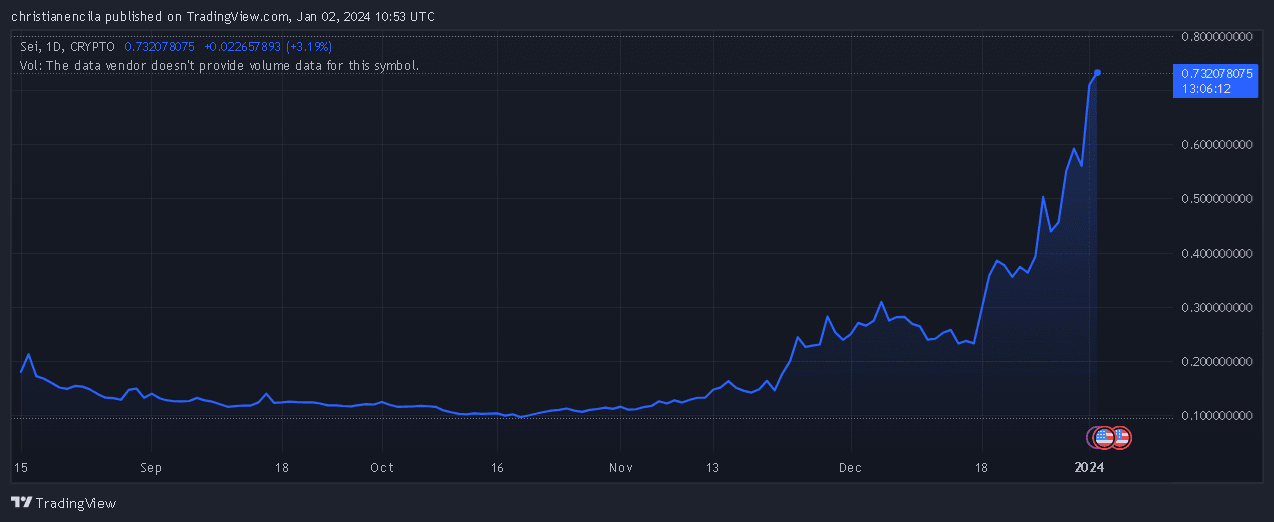The width and height of the screenshot is (1274, 522).
Task: Click the TradingView logo
Action: tap(63, 502)
